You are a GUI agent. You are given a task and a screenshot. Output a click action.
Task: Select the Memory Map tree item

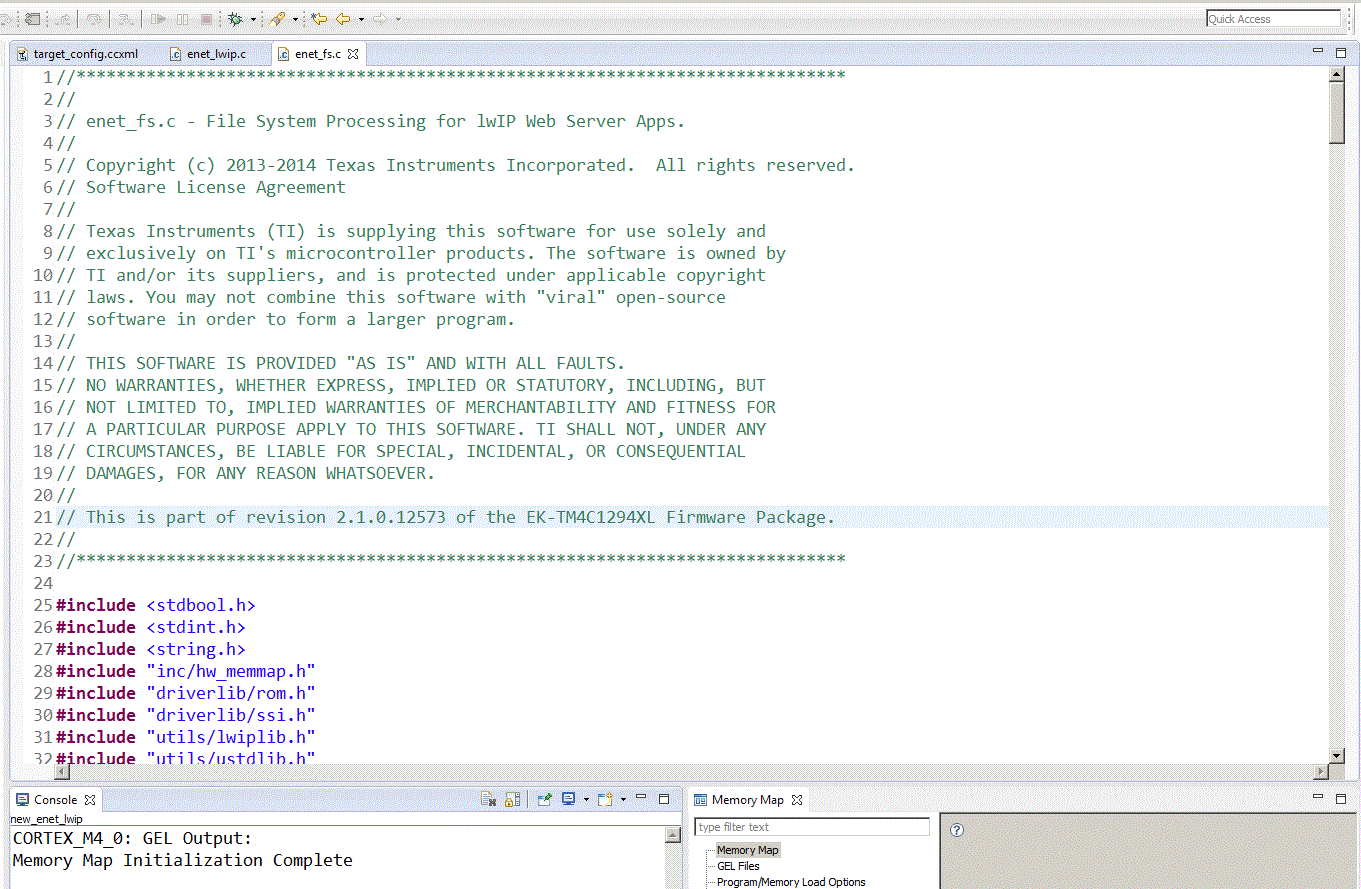click(747, 850)
